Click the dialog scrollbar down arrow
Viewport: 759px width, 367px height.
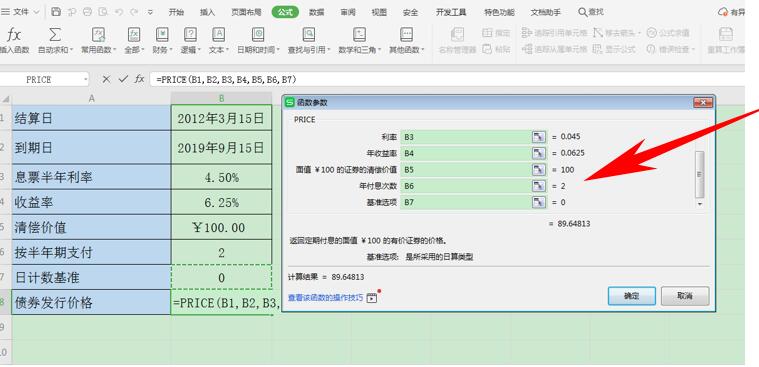click(x=699, y=204)
